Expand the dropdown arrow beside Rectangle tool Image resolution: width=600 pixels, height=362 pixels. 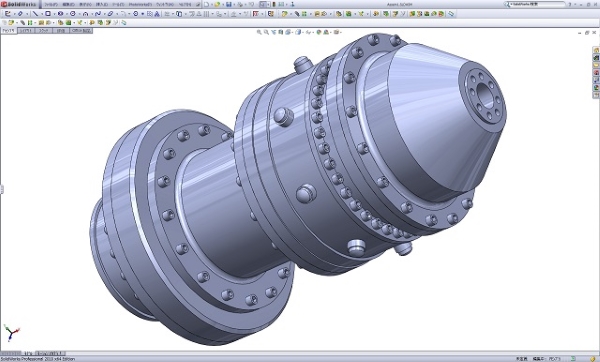pos(53,14)
